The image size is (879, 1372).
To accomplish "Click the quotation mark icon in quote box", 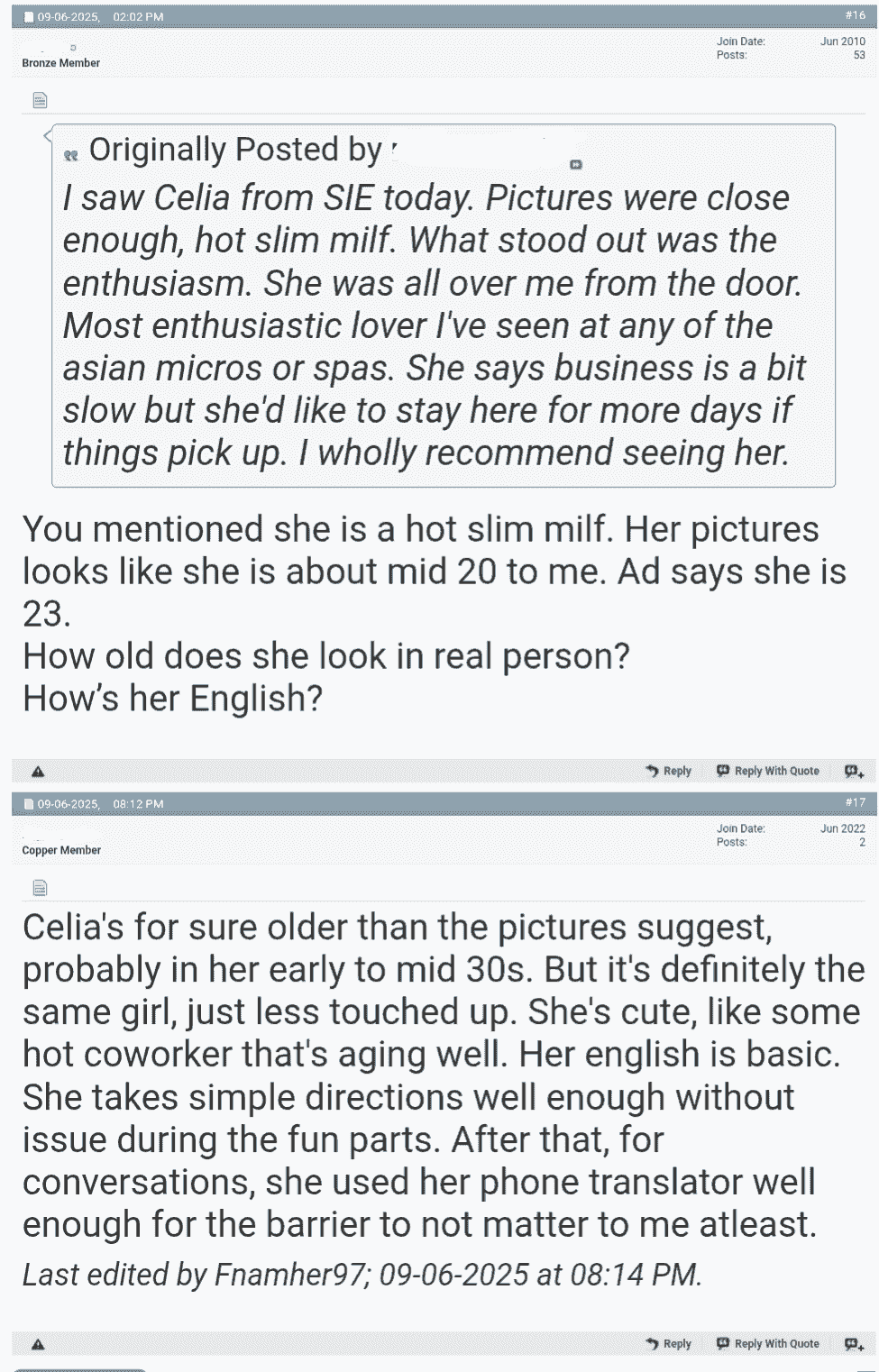I will [71, 155].
